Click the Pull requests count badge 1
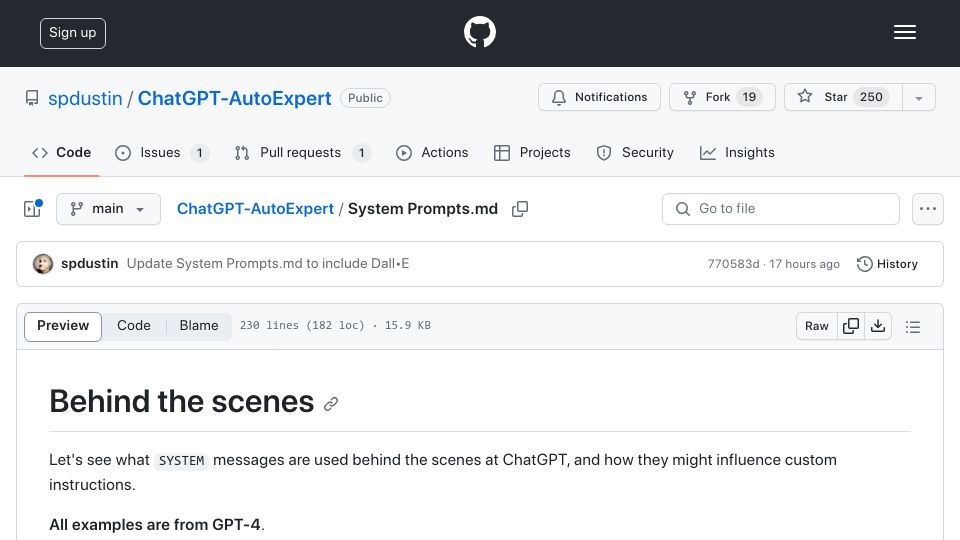Viewport: 960px width, 540px height. 362,152
